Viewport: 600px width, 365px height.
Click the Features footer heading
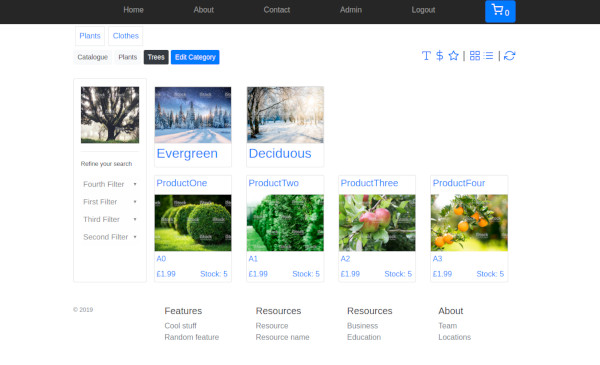(183, 311)
